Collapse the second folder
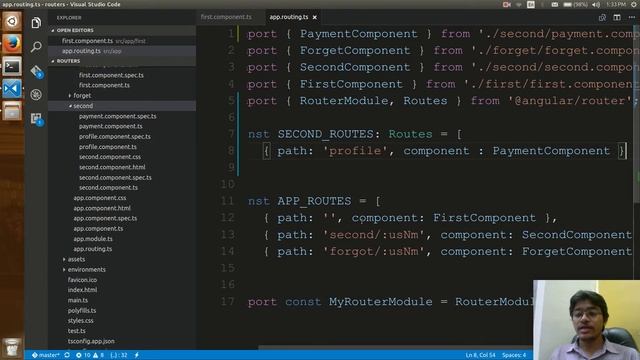Image resolution: width=640 pixels, height=360 pixels. 83,106
